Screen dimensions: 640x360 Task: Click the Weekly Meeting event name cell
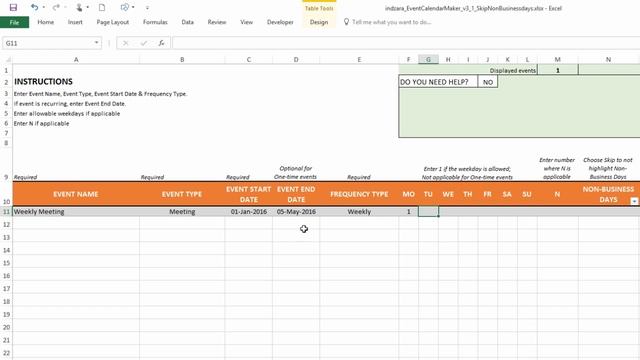click(76, 211)
